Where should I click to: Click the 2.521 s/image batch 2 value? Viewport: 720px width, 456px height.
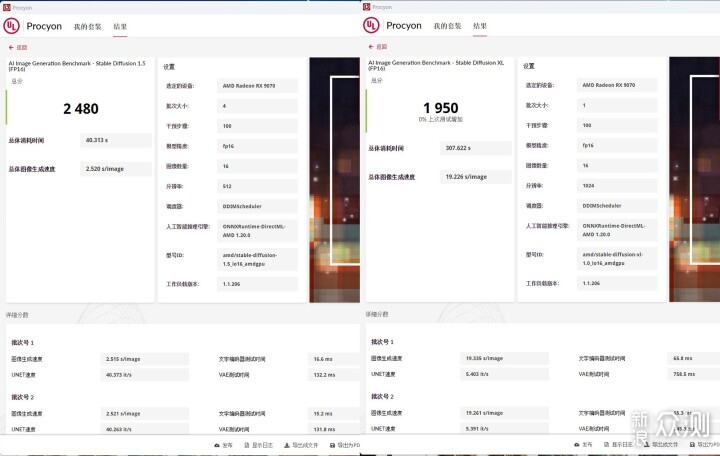point(145,414)
